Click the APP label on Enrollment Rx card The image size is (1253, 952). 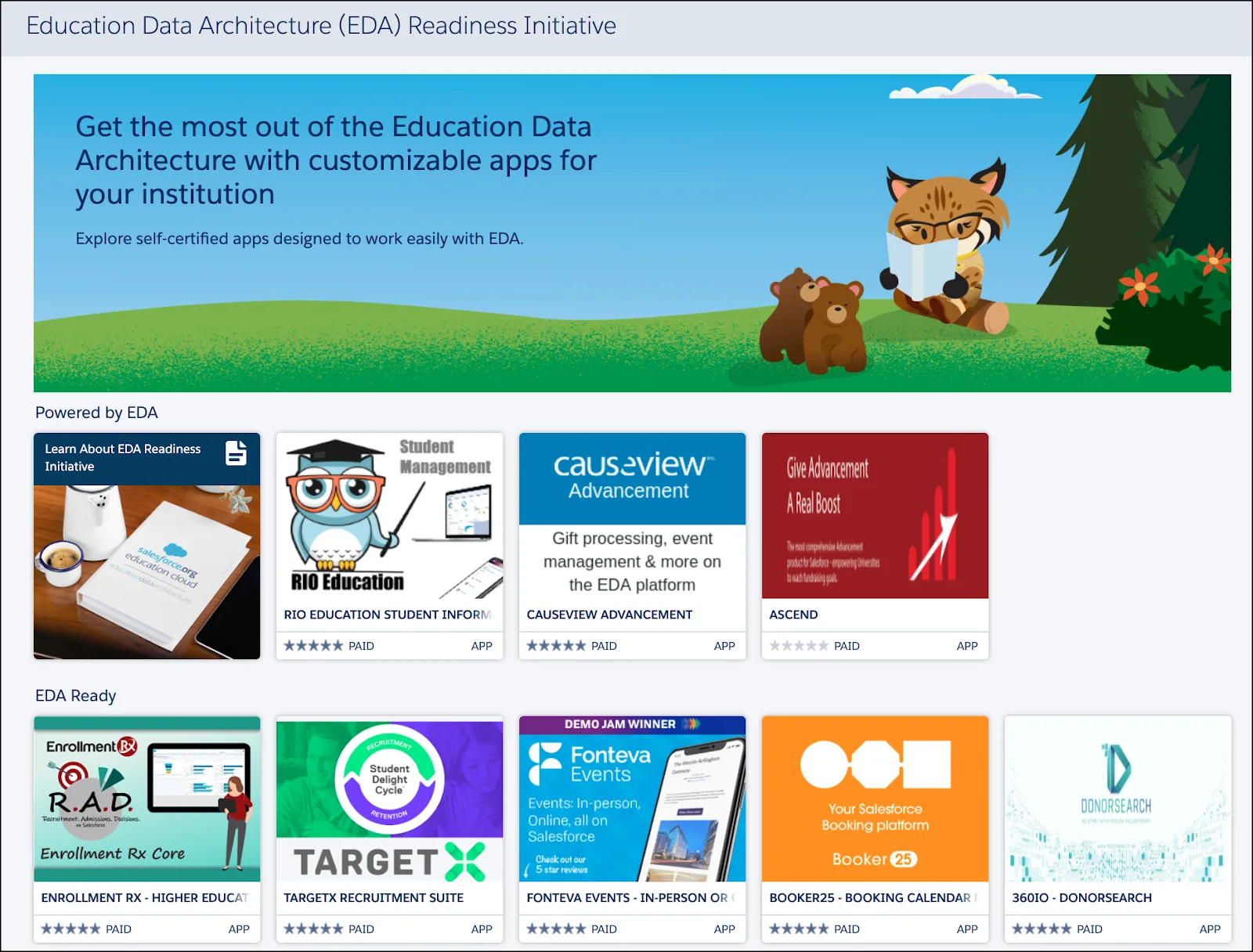point(239,929)
